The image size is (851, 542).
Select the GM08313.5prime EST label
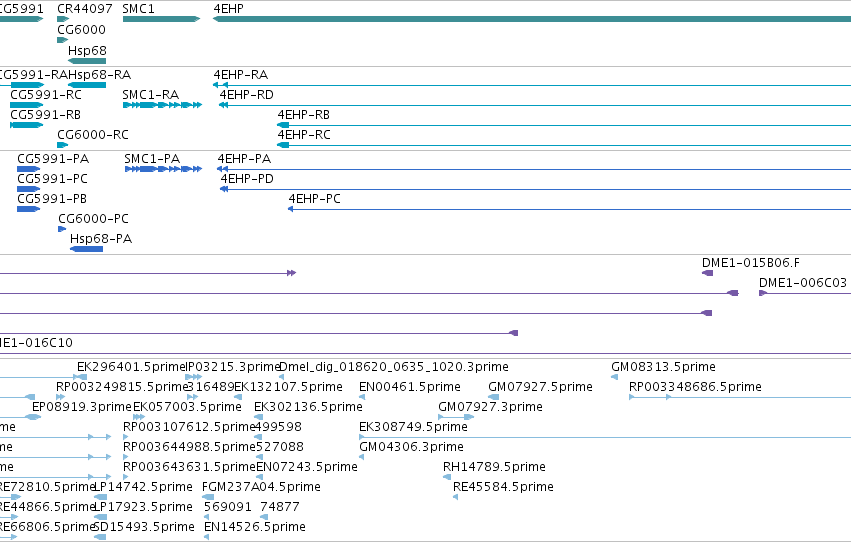point(663,367)
